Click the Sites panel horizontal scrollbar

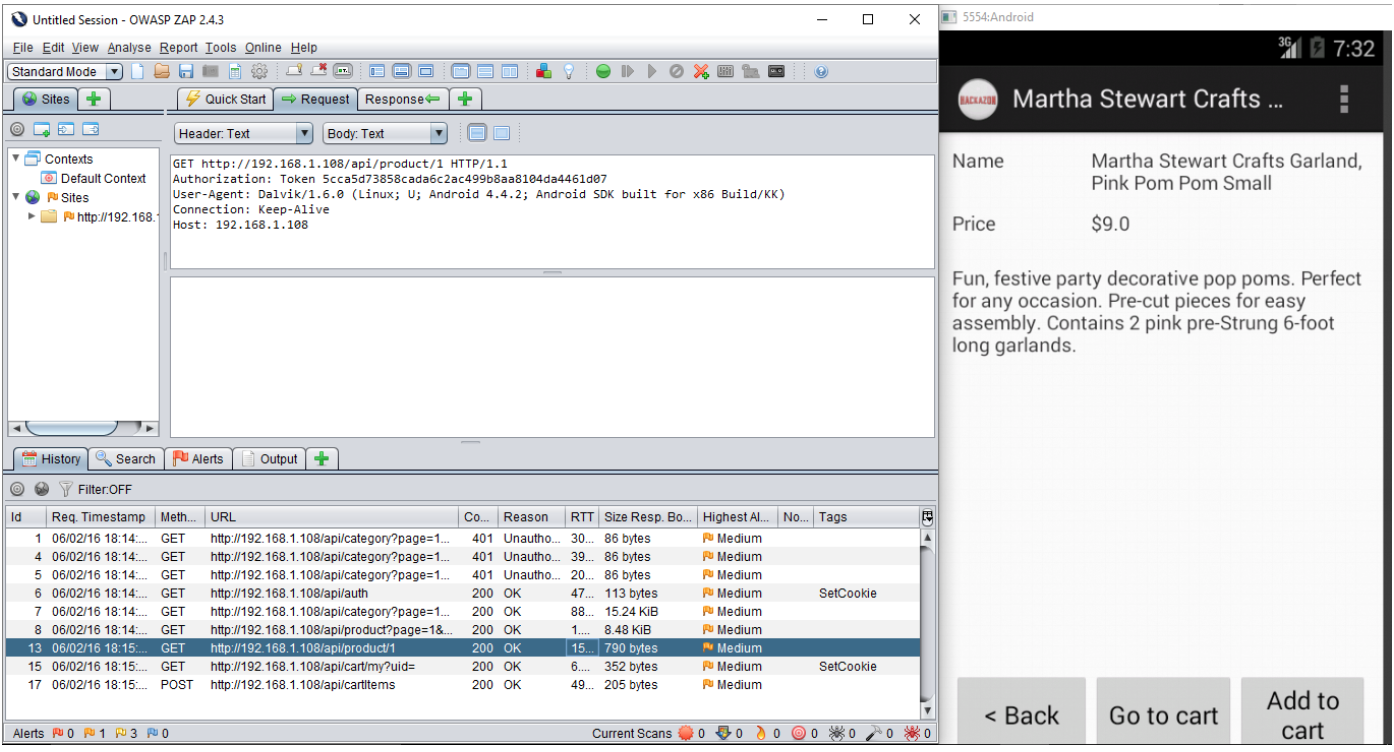click(x=82, y=428)
